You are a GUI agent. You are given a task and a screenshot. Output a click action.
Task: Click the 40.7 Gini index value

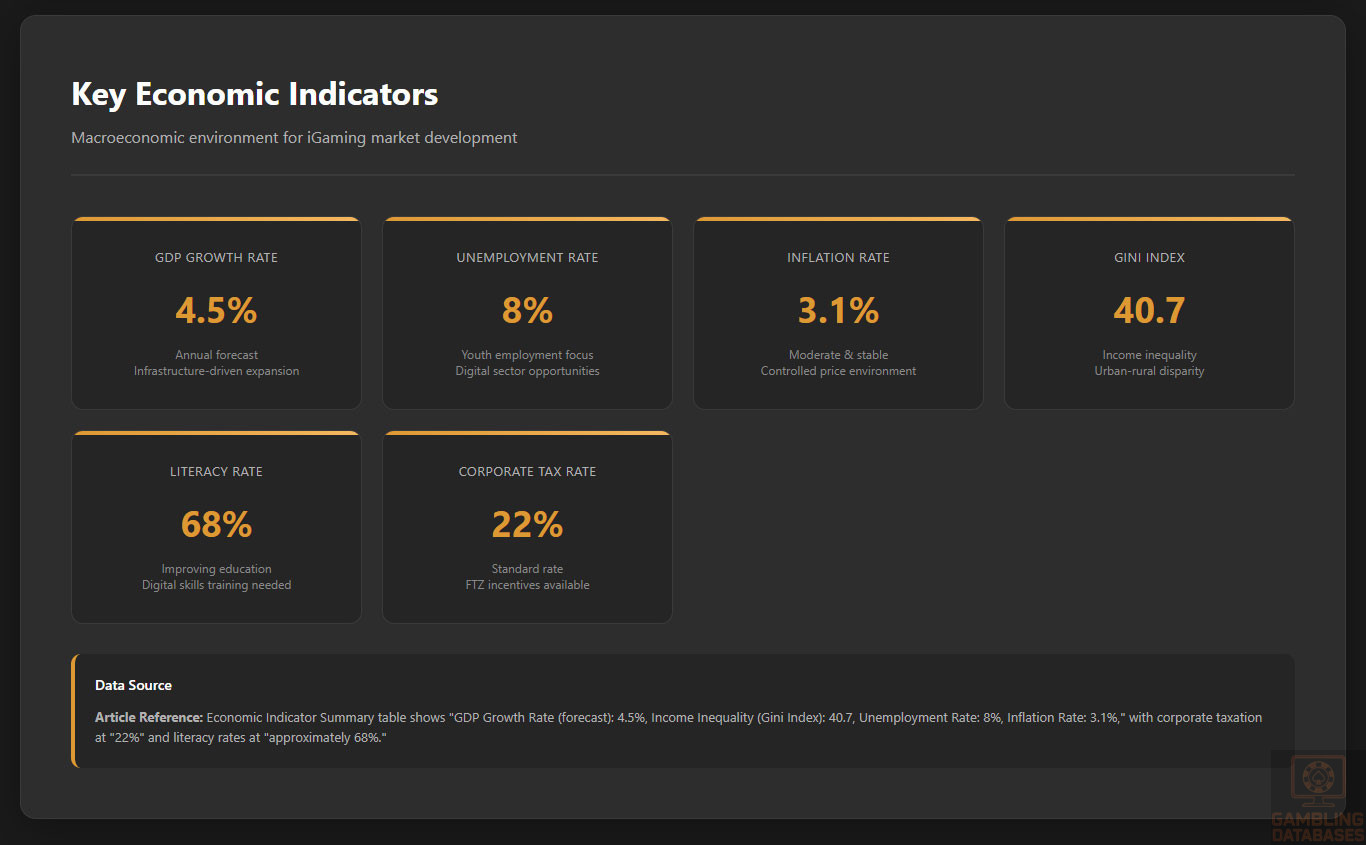[1149, 310]
